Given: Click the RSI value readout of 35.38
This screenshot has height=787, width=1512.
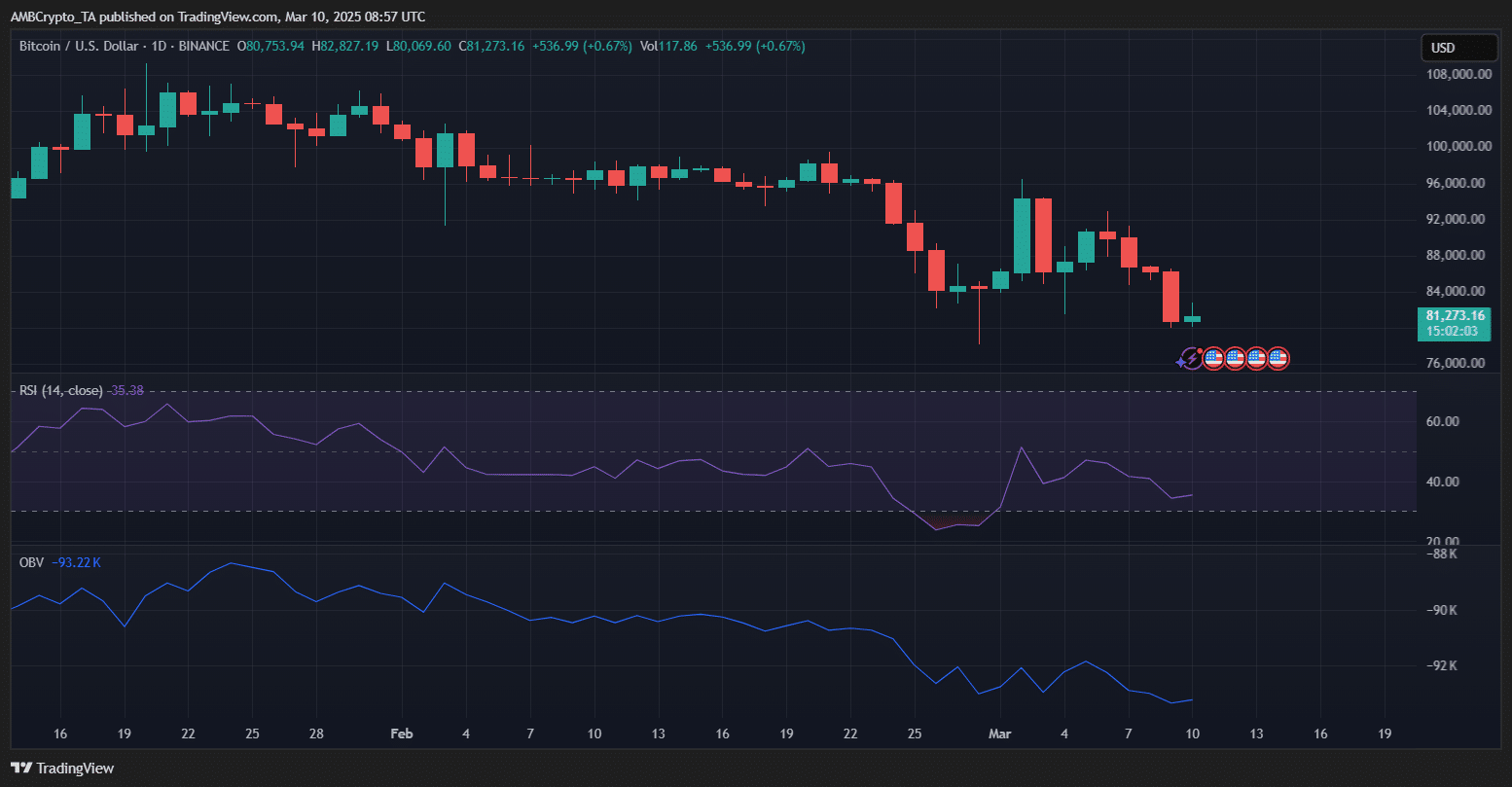Looking at the screenshot, I should click(x=126, y=390).
